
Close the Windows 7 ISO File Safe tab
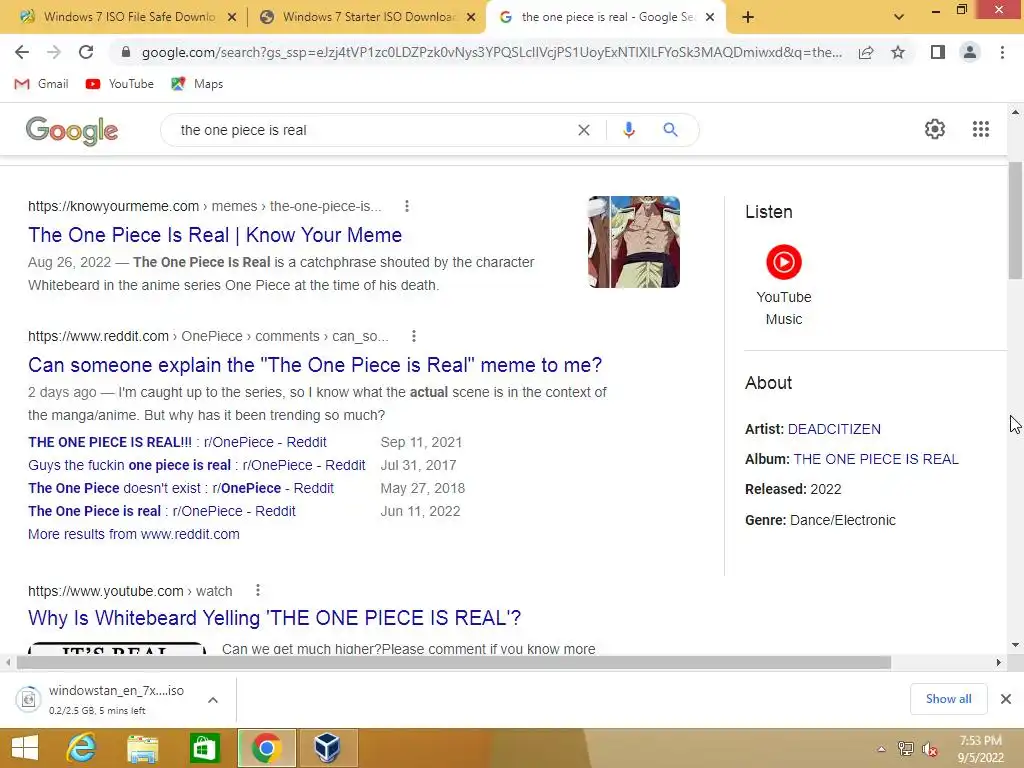(x=231, y=17)
